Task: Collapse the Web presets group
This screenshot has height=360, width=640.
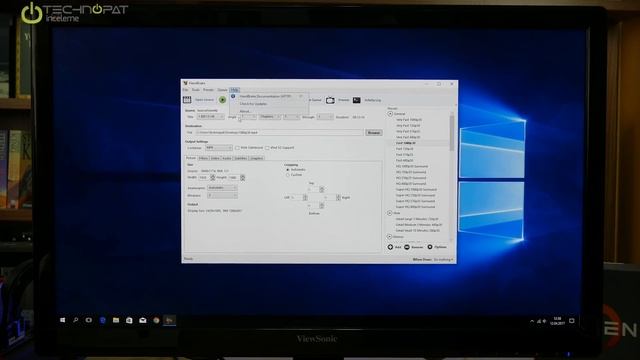Action: (x=390, y=213)
